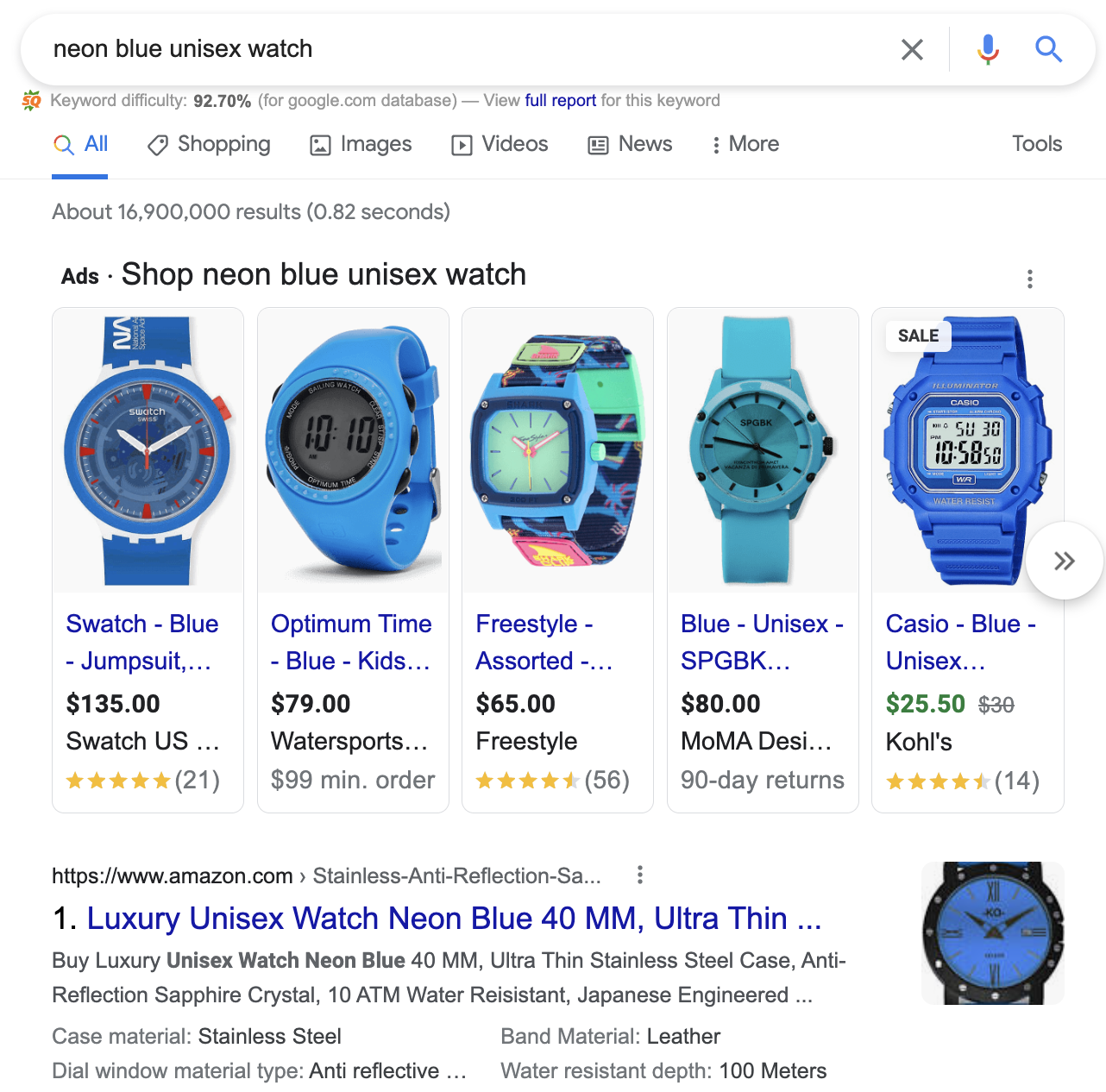Image resolution: width=1106 pixels, height=1092 pixels.
Task: Open the Tools options
Action: [x=1037, y=144]
